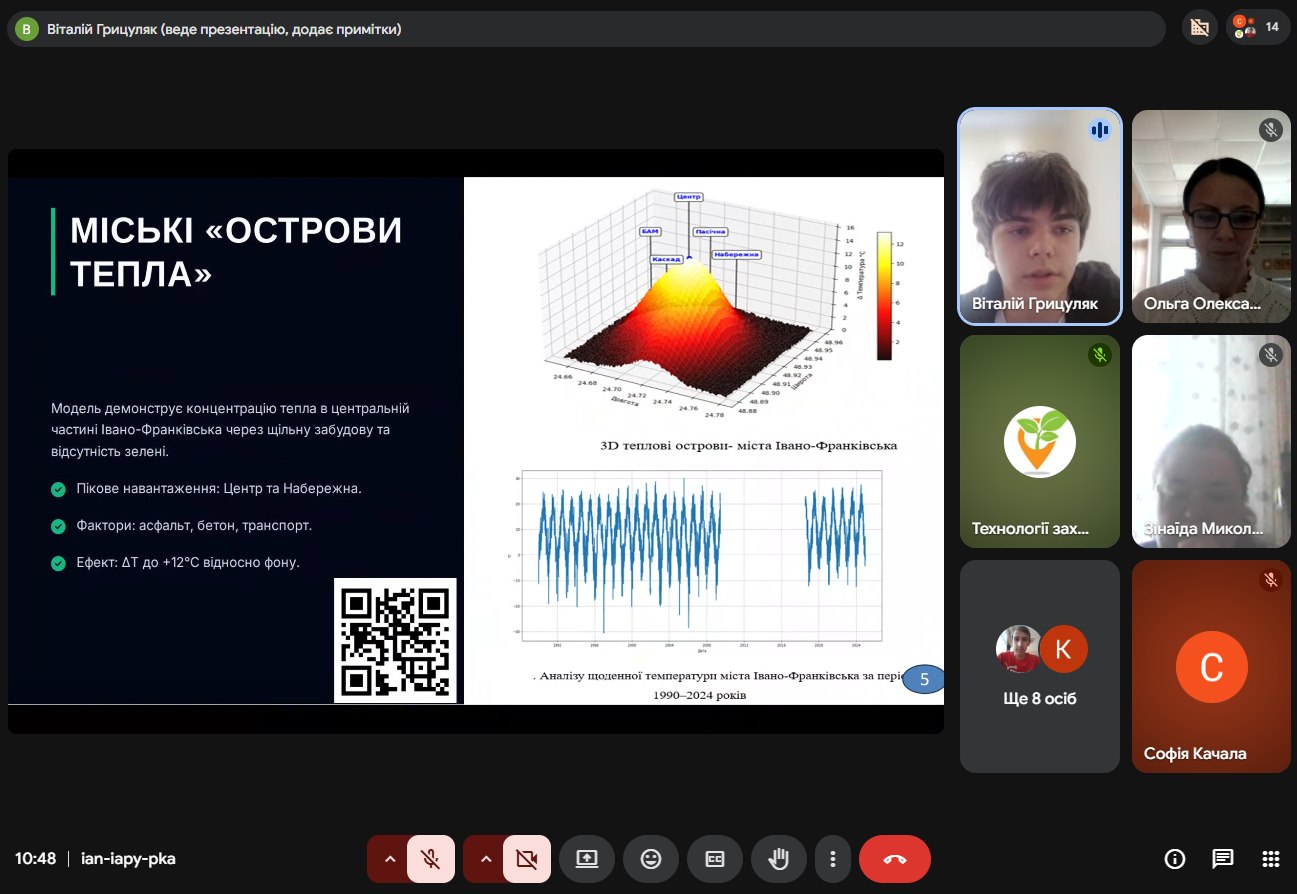Click the crossed-out presentation icon at top
This screenshot has height=894, width=1297.
point(1200,28)
